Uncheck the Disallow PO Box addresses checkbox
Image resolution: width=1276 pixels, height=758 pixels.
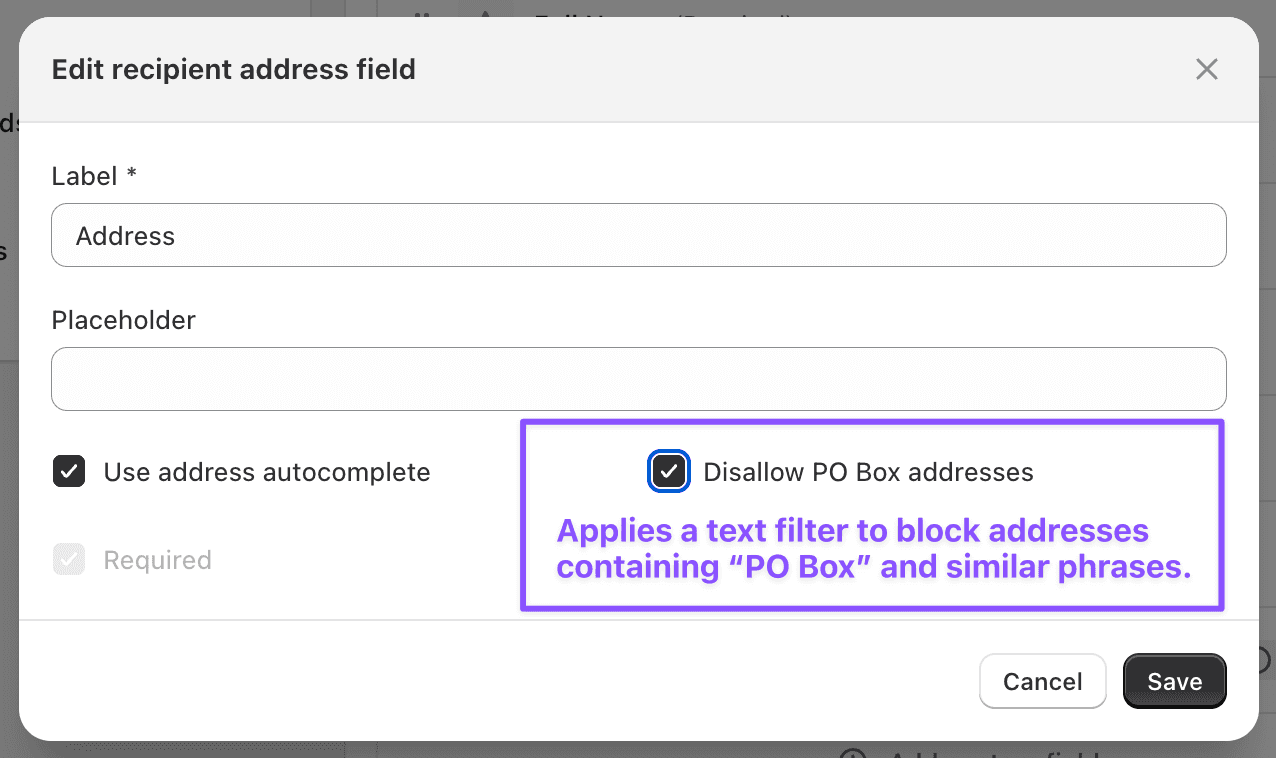(668, 472)
